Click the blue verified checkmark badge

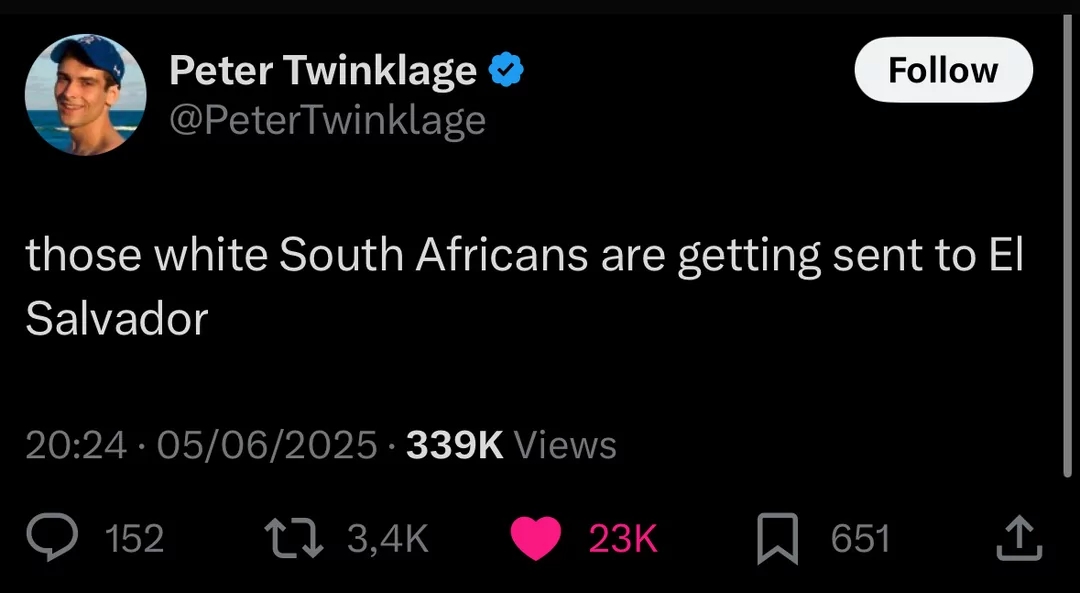pos(506,70)
